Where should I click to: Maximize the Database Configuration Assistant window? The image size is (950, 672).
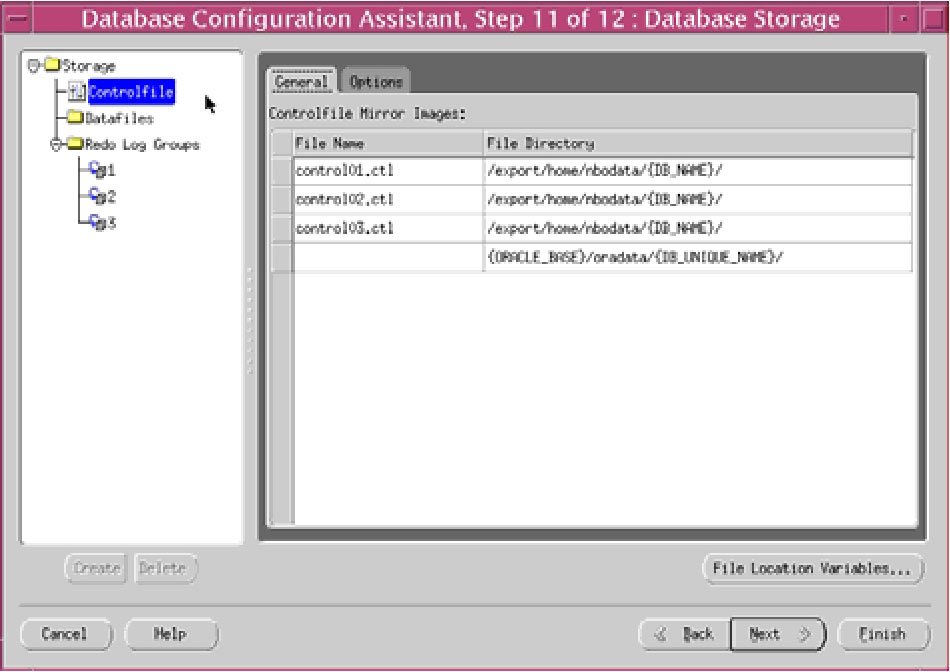point(934,19)
